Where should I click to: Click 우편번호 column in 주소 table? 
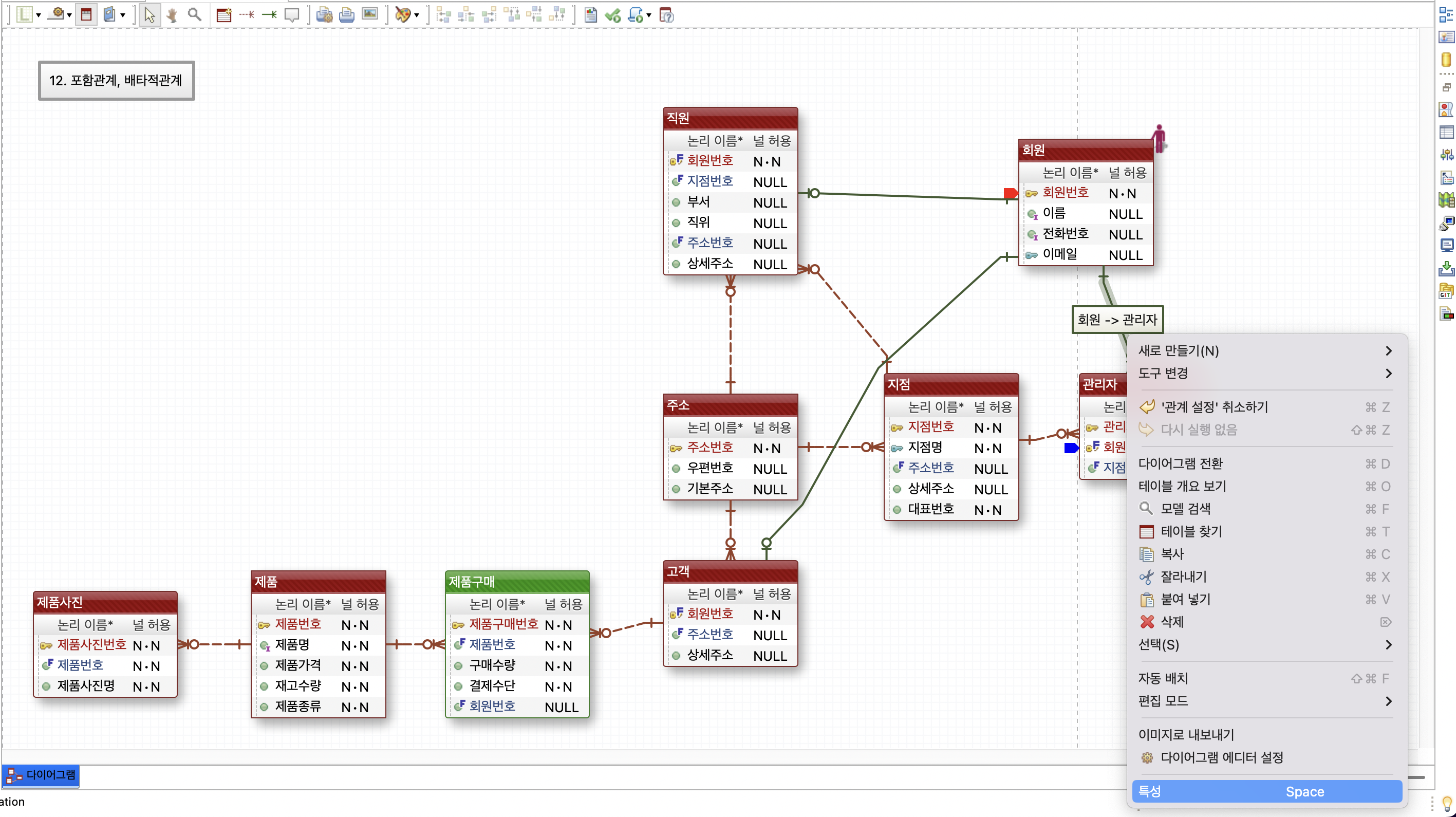click(730, 469)
